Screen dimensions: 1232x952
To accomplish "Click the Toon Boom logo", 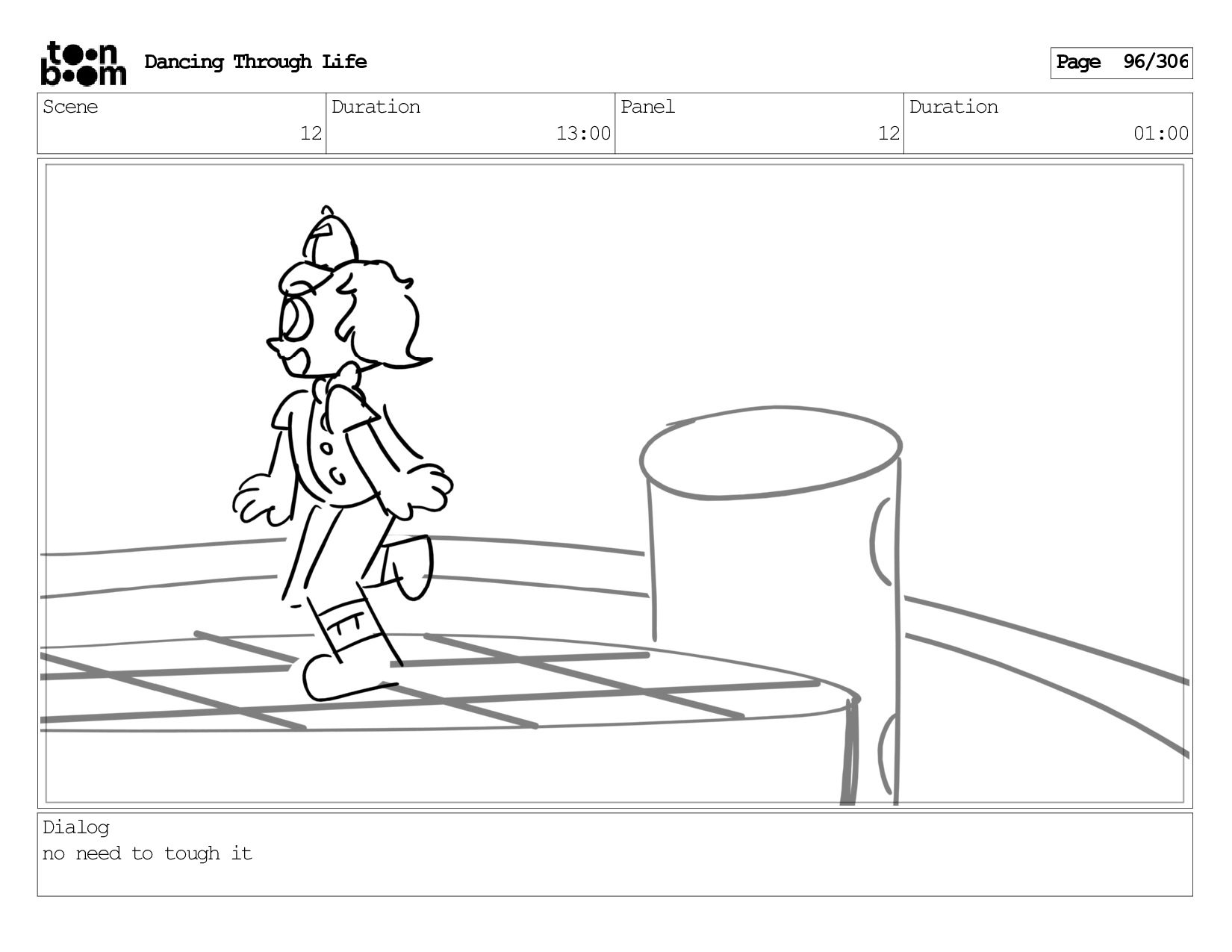I will coord(83,63).
